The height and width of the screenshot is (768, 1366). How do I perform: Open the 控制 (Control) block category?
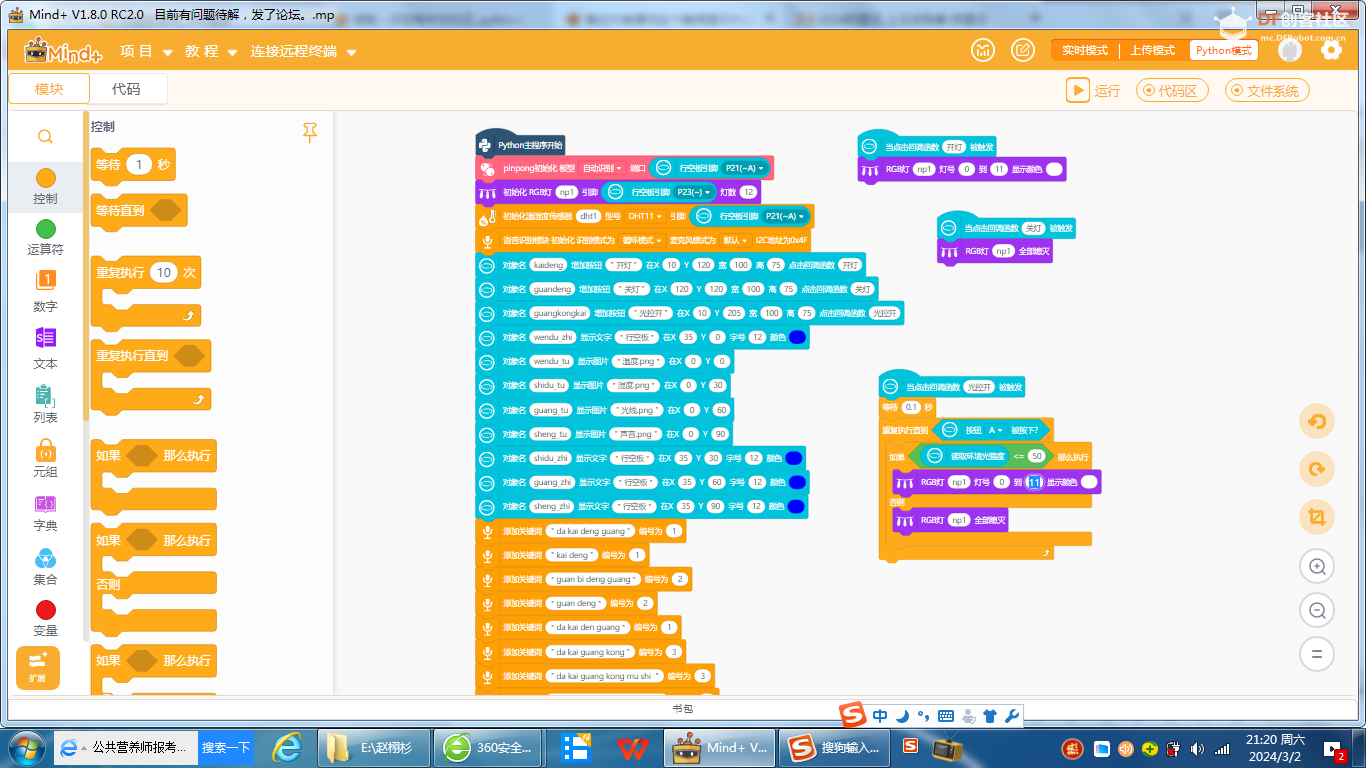(x=45, y=186)
